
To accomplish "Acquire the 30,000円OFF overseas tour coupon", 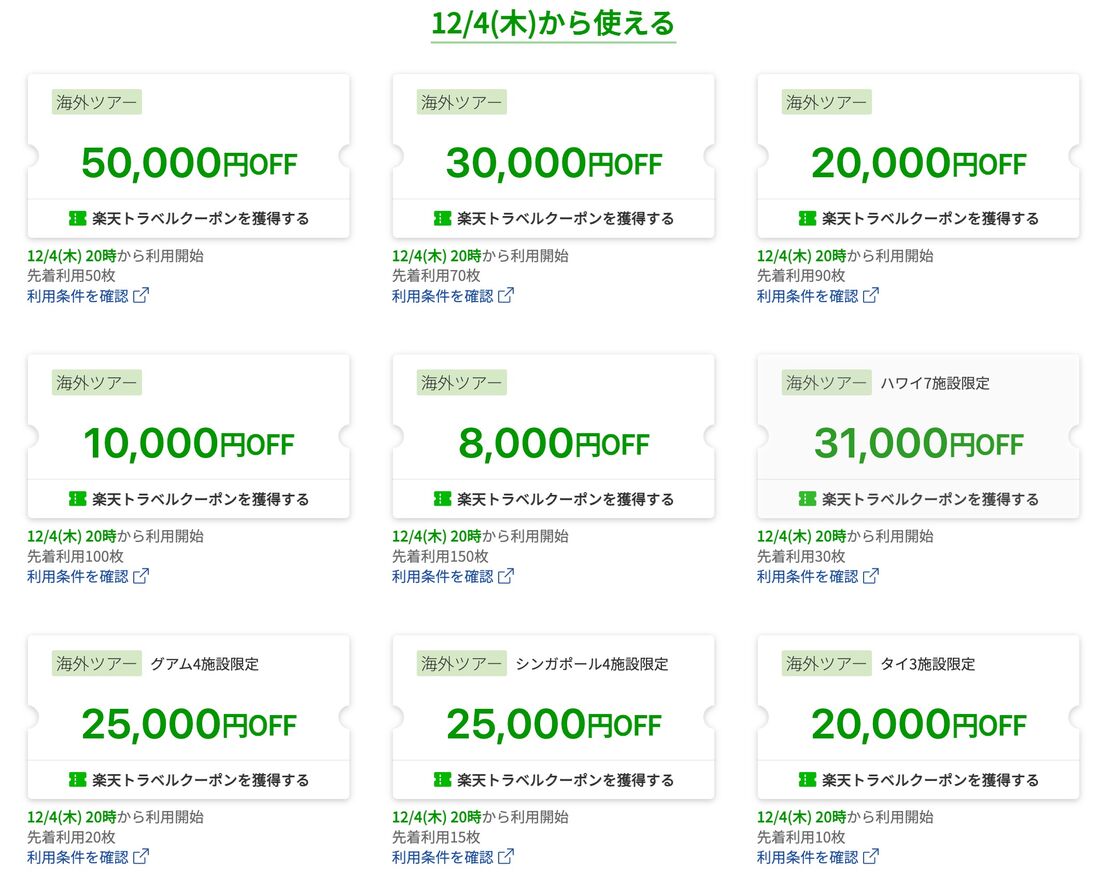I will (555, 217).
